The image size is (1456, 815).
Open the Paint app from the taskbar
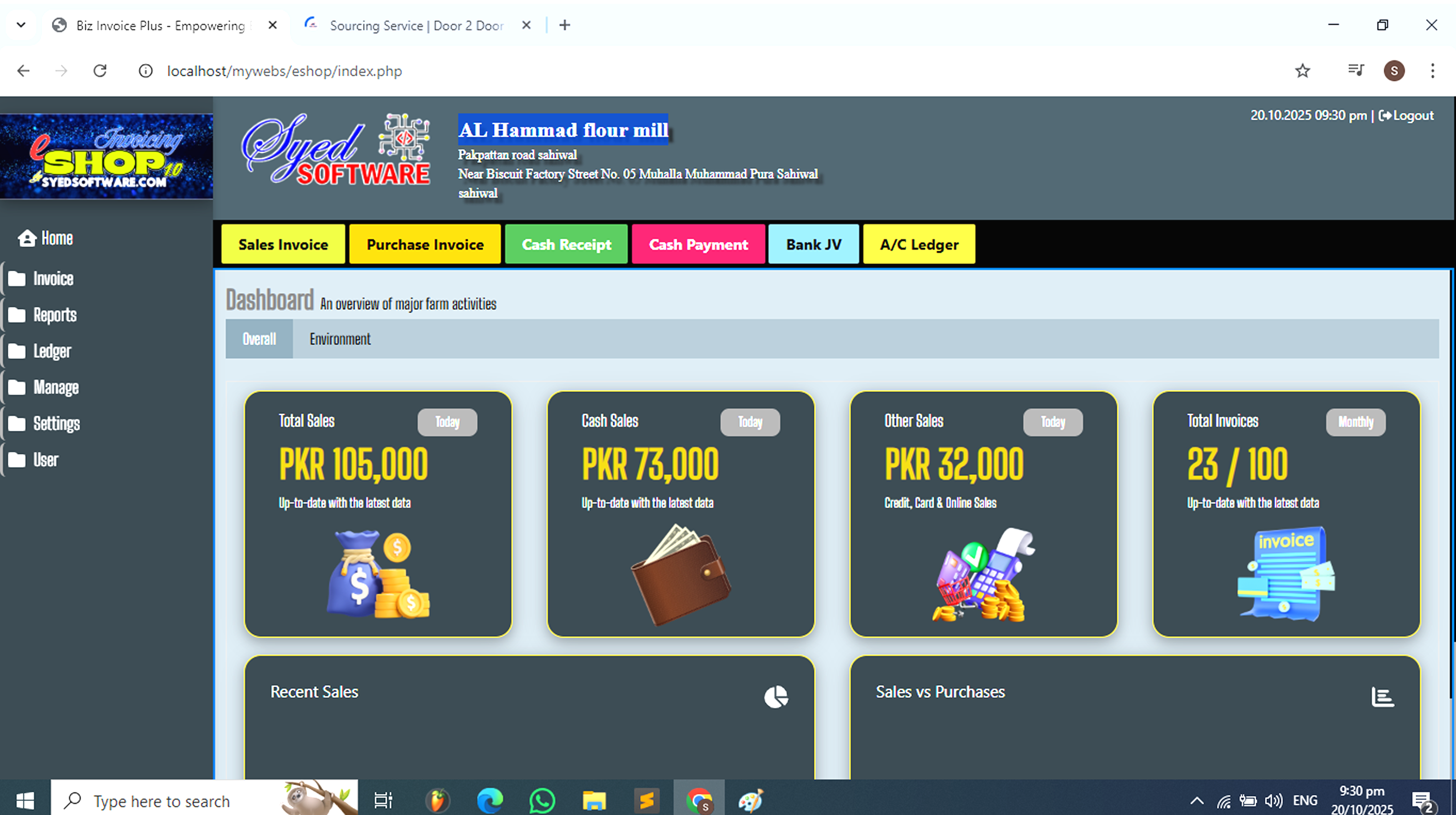coord(751,800)
